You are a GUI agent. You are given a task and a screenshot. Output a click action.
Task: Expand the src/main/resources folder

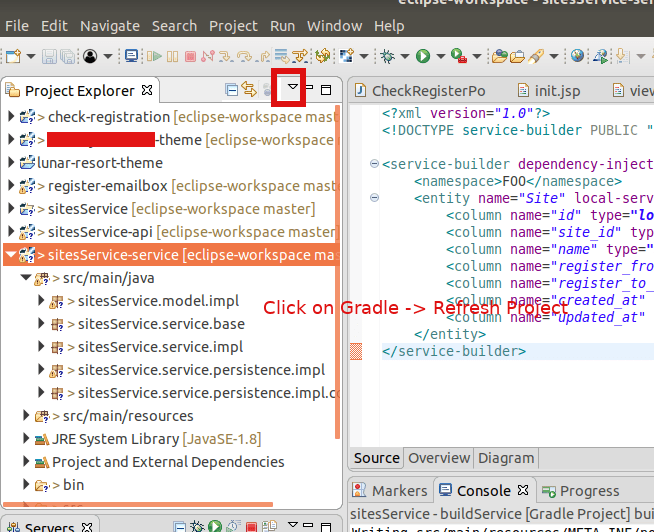tap(27, 416)
